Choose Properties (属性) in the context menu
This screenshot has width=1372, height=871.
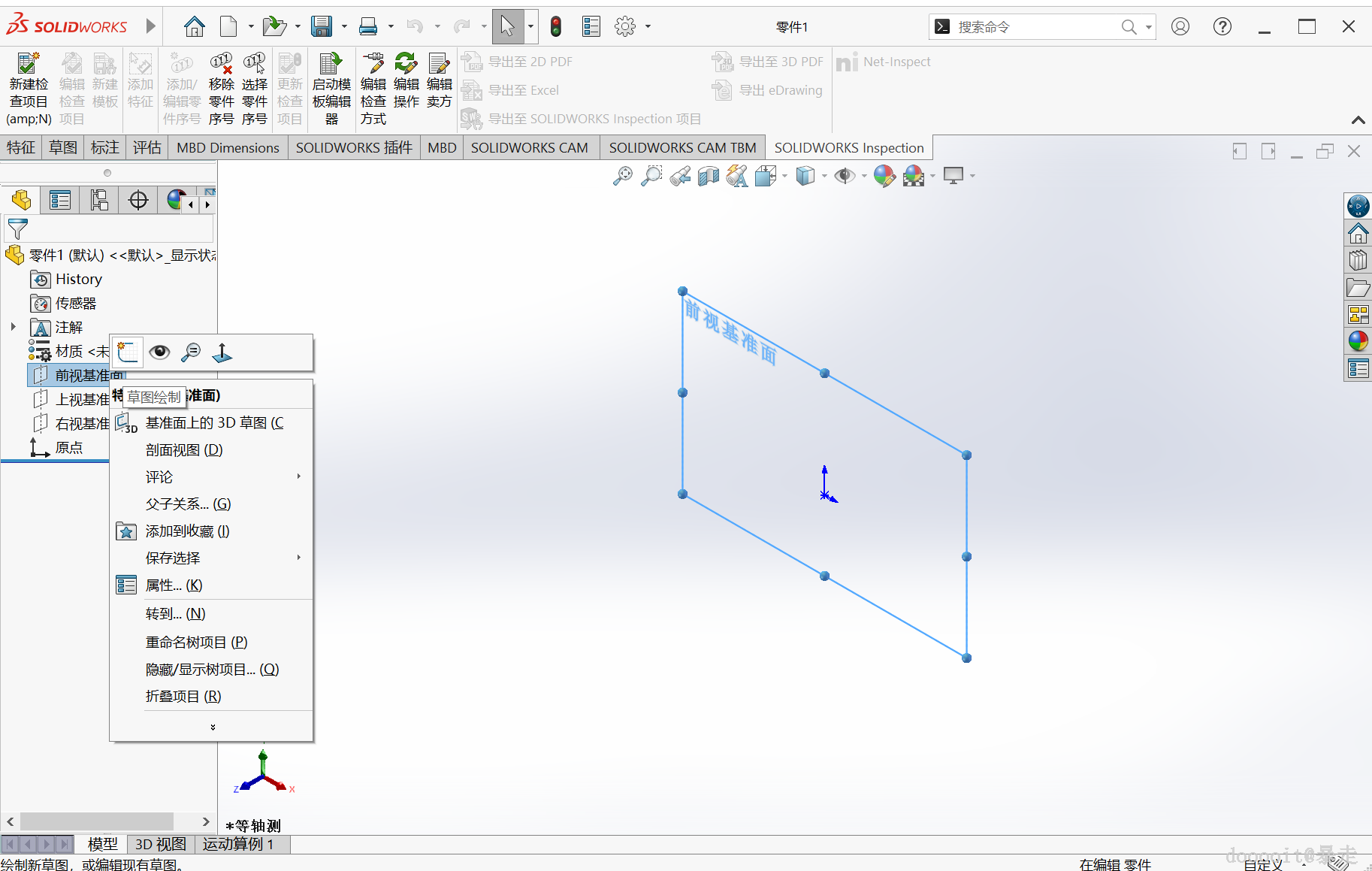point(213,585)
